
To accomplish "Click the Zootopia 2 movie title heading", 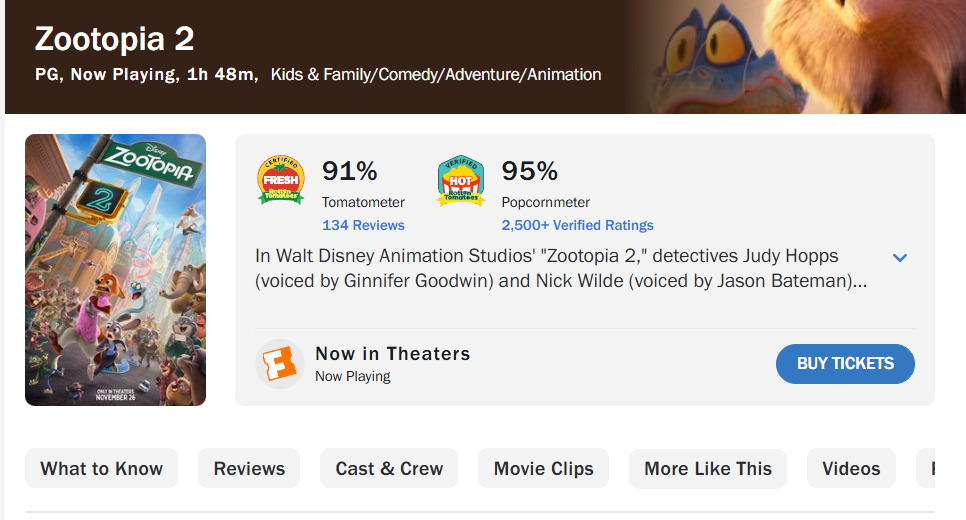I will 114,40.
